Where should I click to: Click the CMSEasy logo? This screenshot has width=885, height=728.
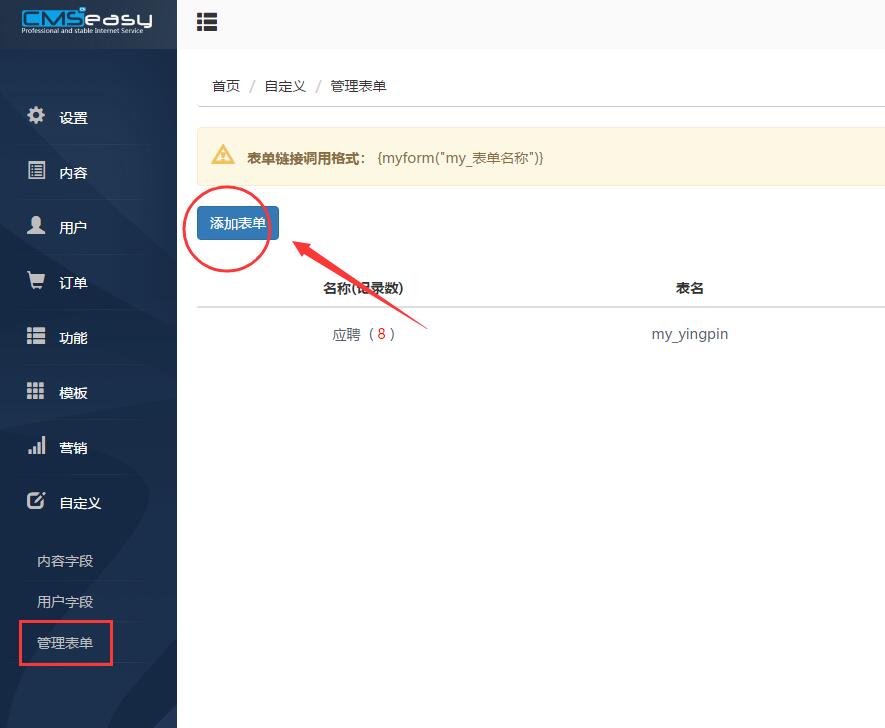click(87, 20)
